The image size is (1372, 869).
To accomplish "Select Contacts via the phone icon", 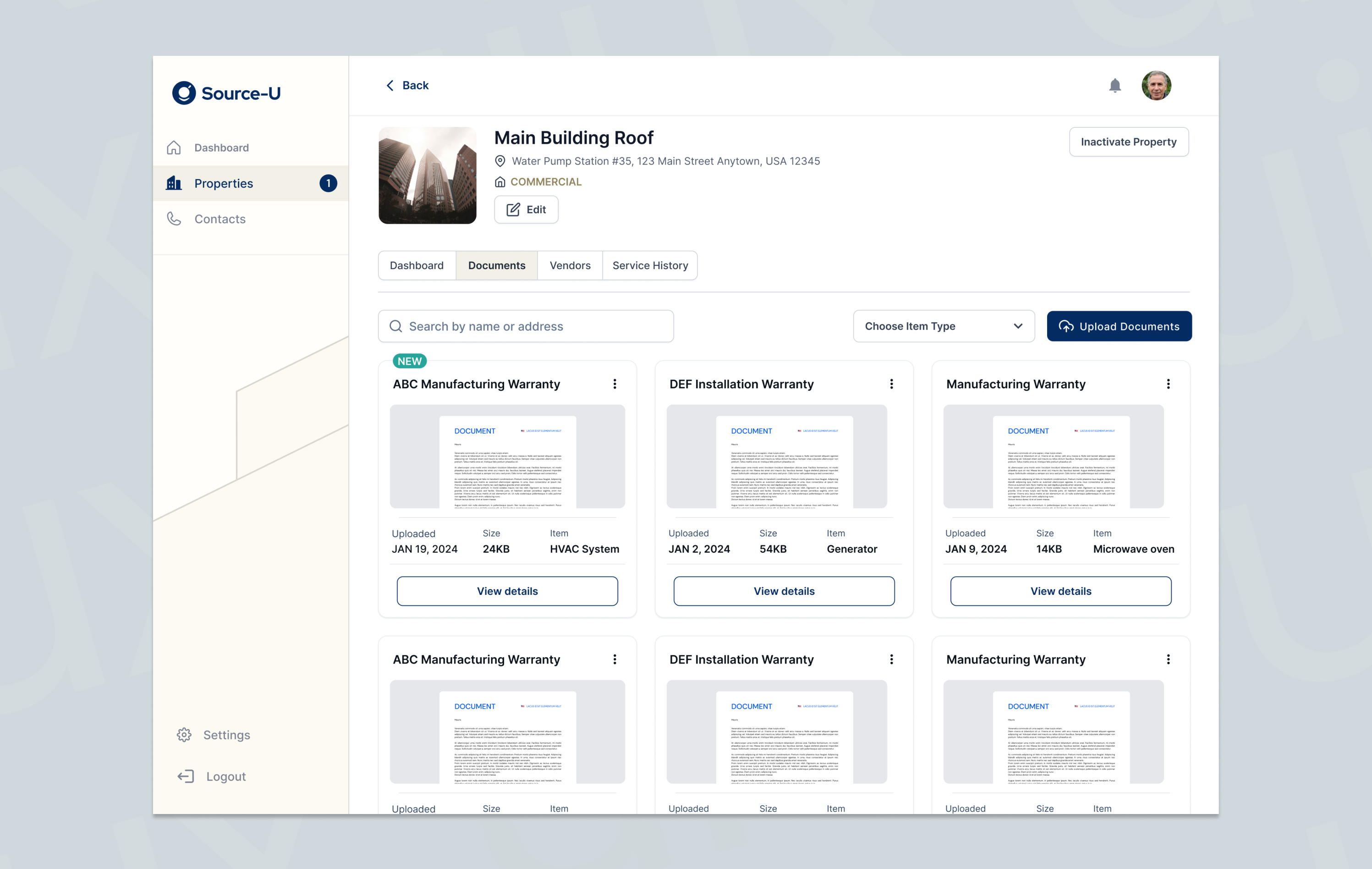I will [174, 218].
